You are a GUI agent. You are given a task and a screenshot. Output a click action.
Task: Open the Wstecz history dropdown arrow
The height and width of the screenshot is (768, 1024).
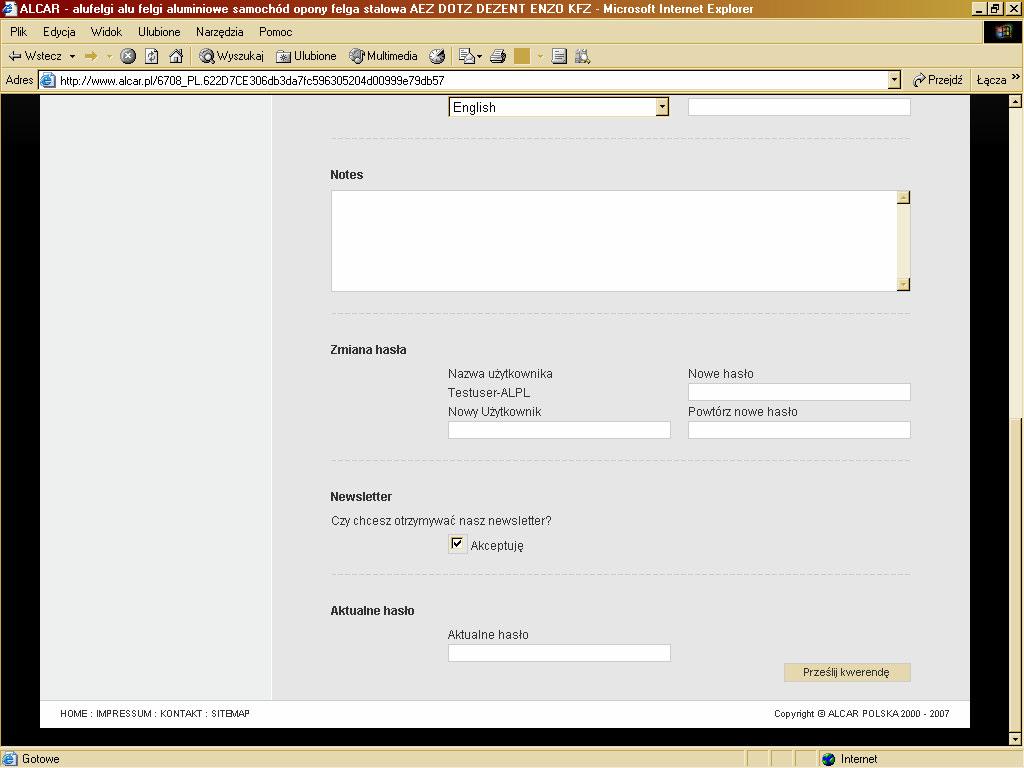[x=72, y=56]
